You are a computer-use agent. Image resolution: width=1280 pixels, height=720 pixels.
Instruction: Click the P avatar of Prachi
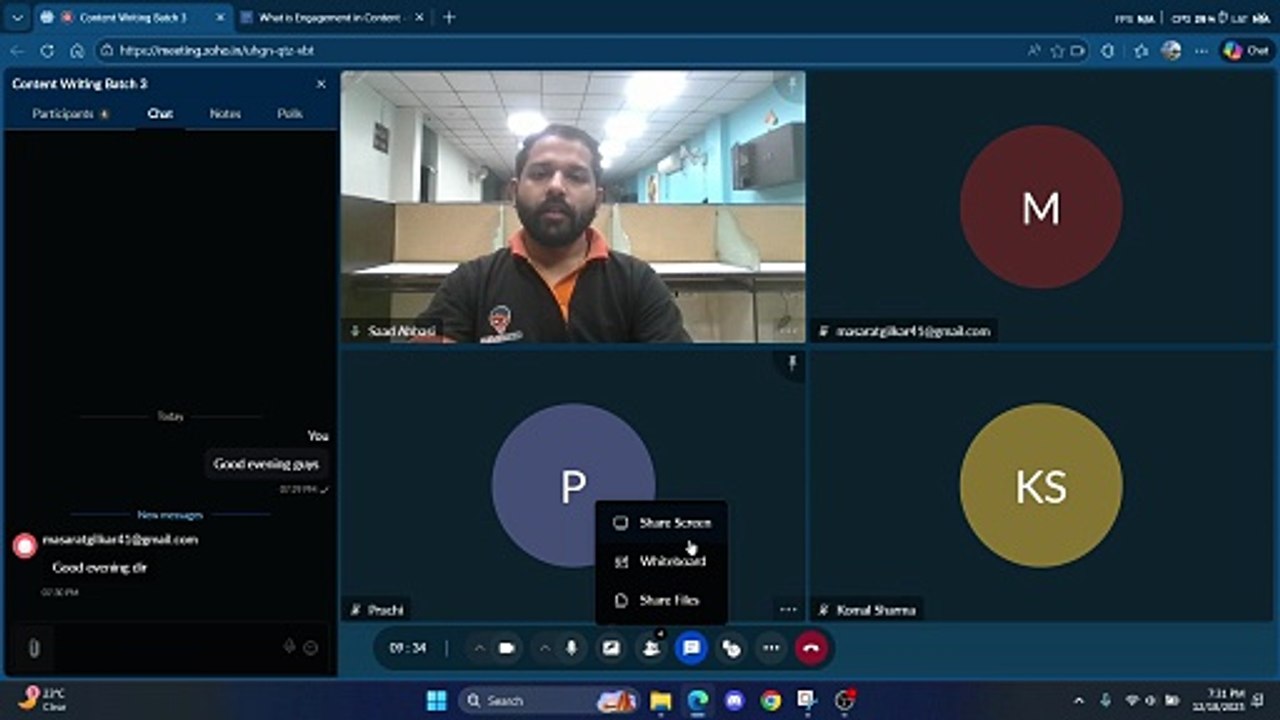pyautogui.click(x=573, y=486)
